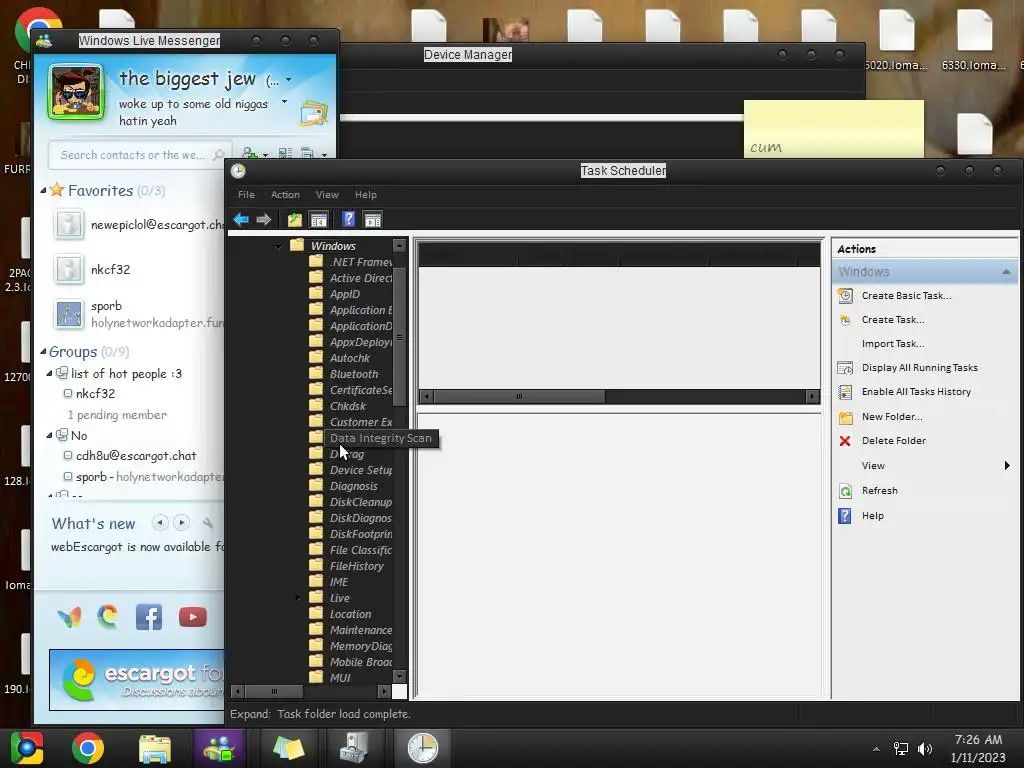1024x768 pixels.
Task: Click the volume speaker tray icon
Action: tap(925, 749)
